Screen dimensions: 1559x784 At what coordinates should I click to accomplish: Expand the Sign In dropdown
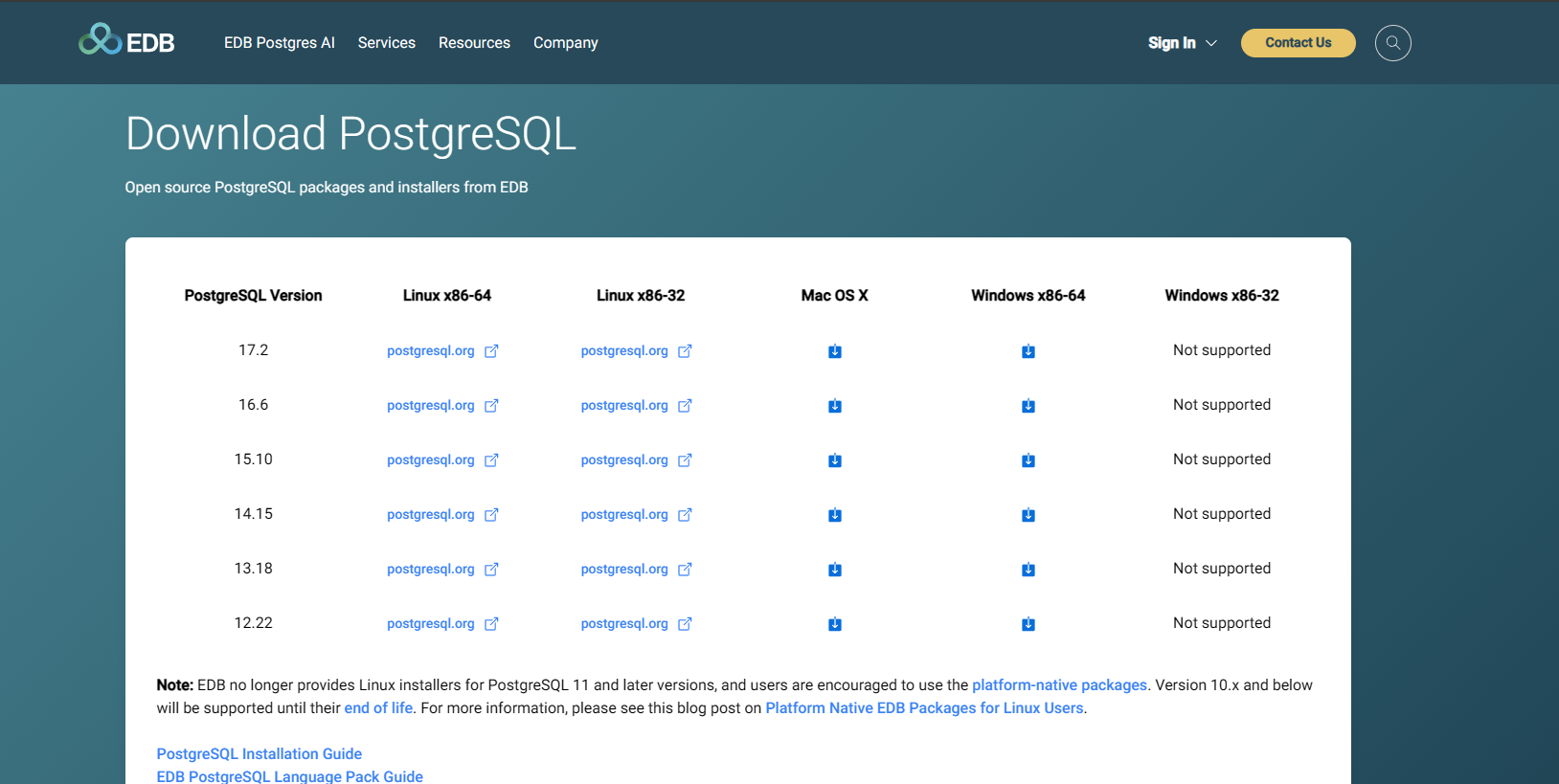pyautogui.click(x=1183, y=43)
